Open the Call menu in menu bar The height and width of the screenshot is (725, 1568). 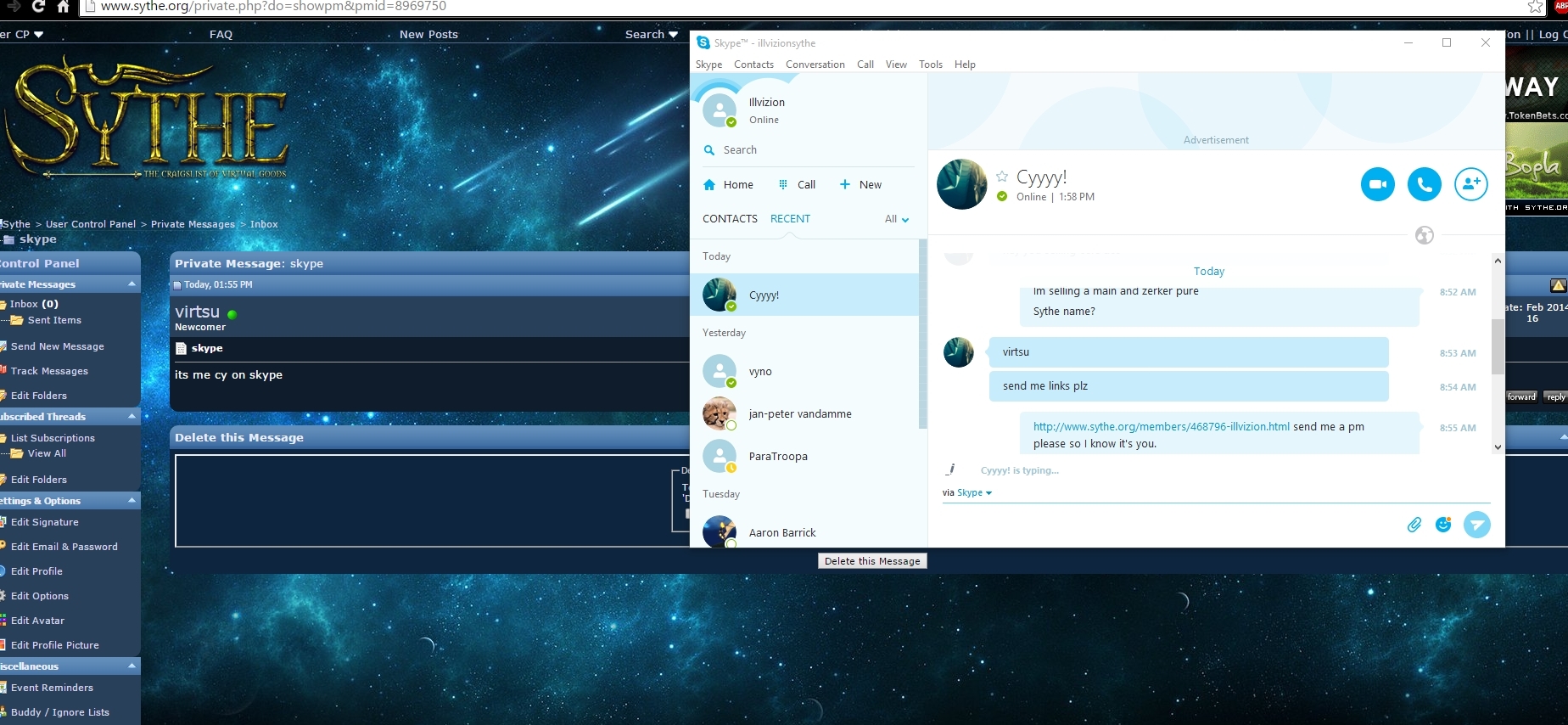pyautogui.click(x=865, y=65)
